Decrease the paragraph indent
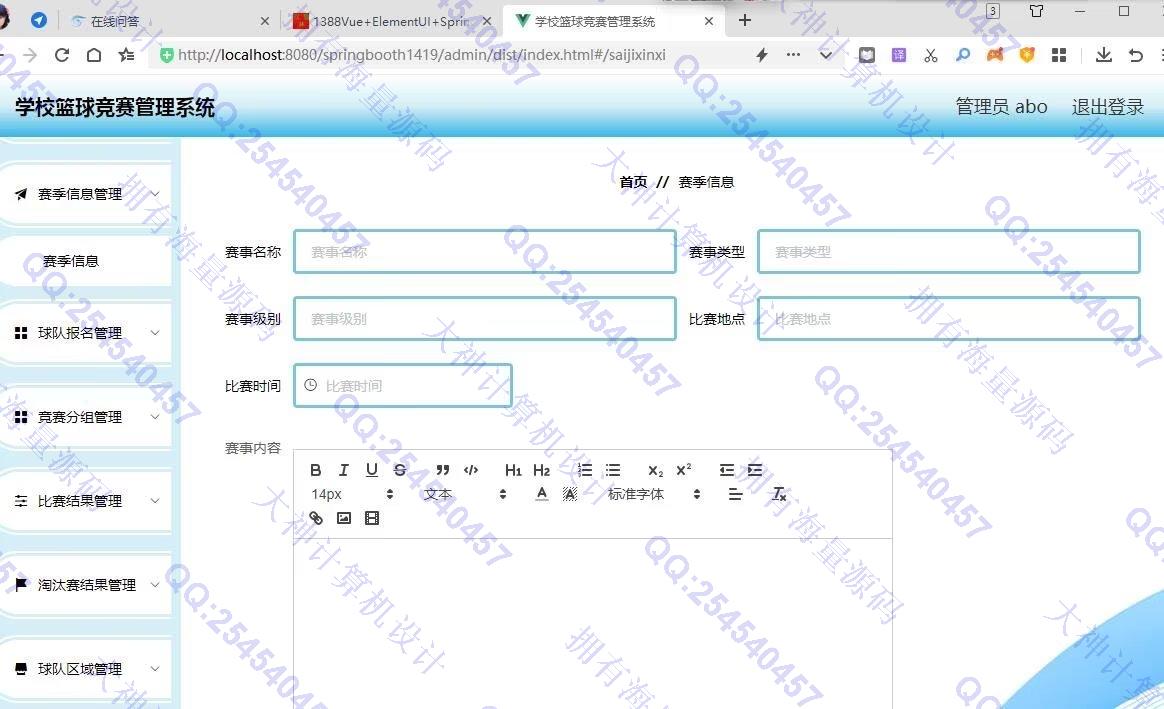Image resolution: width=1164 pixels, height=709 pixels. [x=727, y=470]
